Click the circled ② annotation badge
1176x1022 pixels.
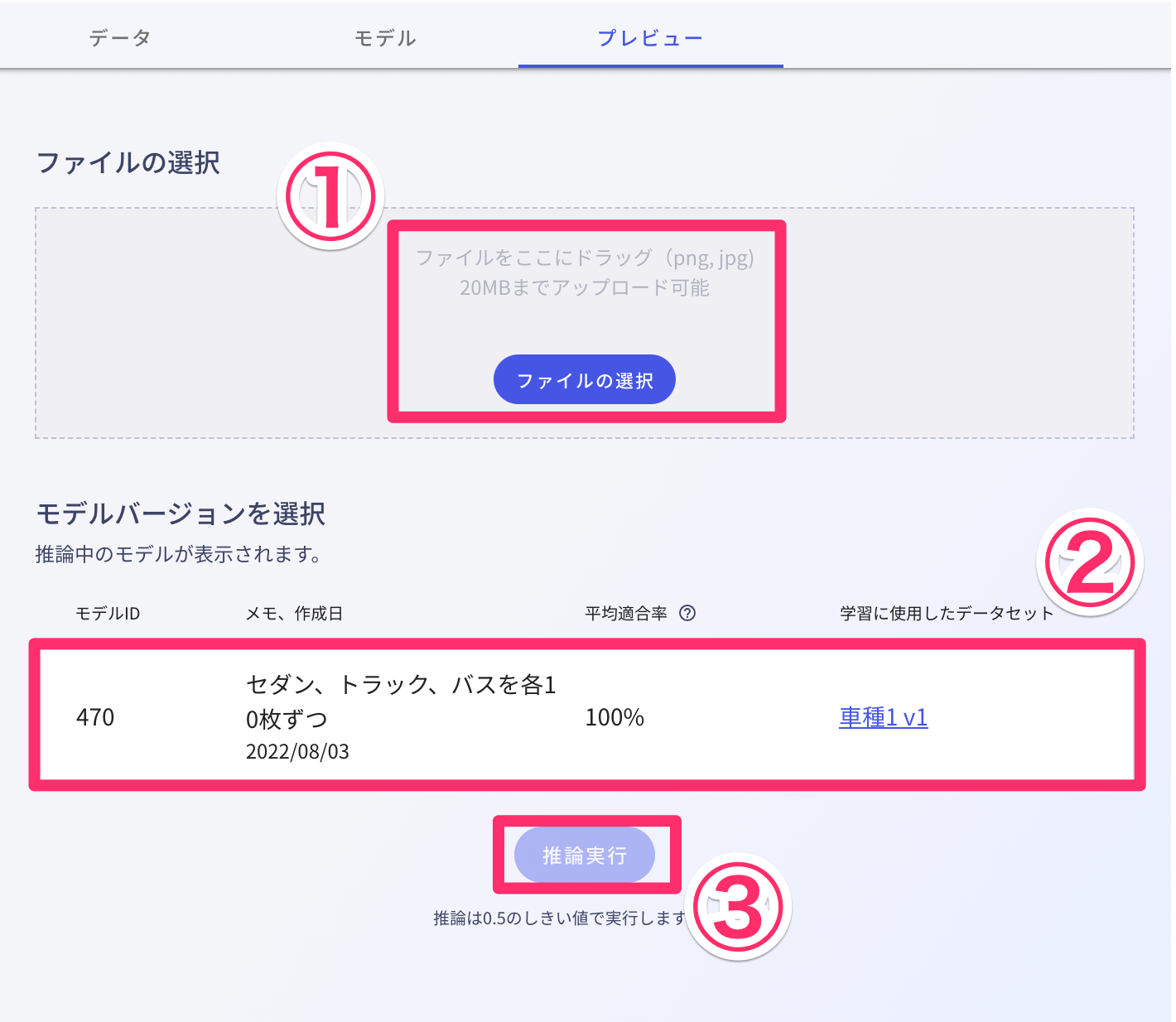(x=1091, y=562)
